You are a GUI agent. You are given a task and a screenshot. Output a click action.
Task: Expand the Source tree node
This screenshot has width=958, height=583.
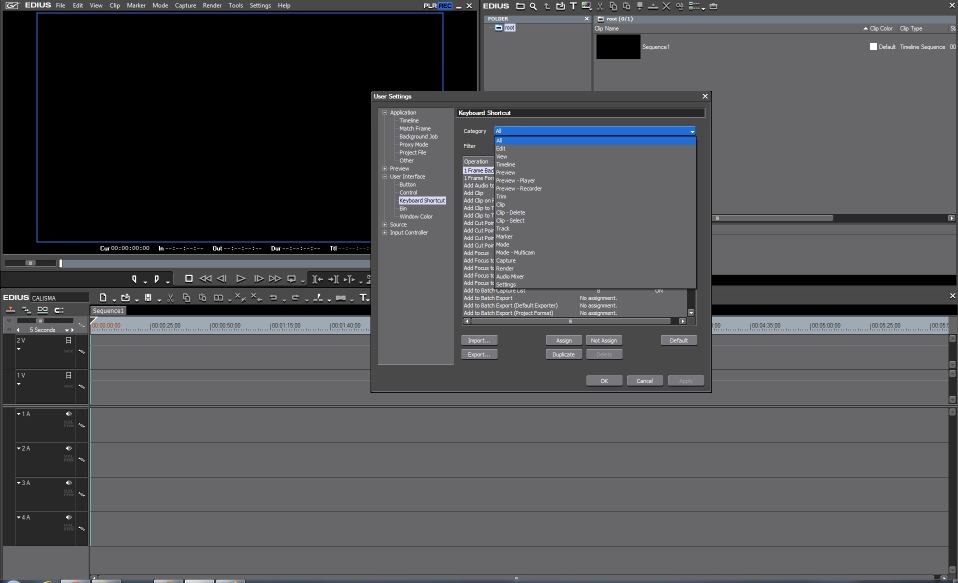tap(385, 225)
